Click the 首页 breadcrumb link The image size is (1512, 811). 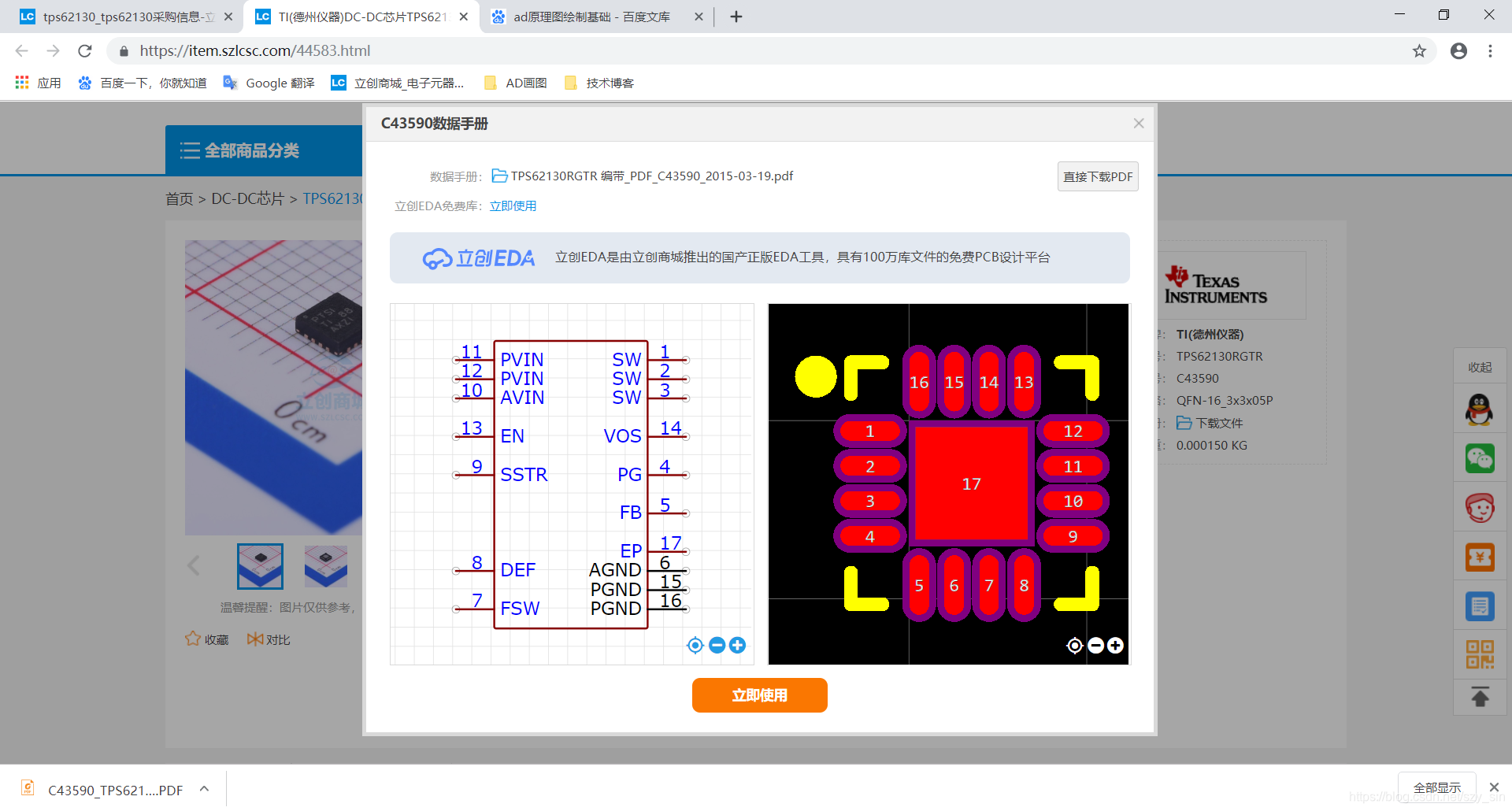coord(179,198)
